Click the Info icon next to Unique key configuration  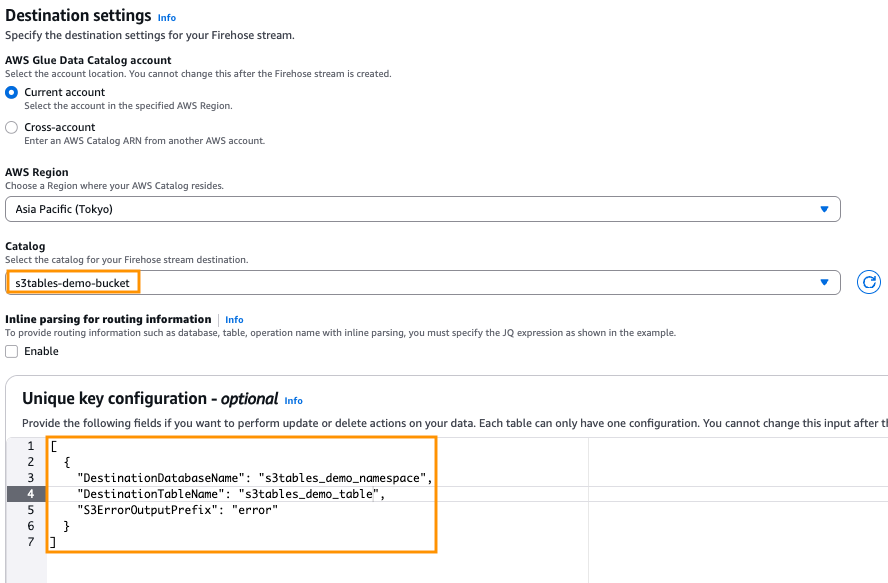293,400
